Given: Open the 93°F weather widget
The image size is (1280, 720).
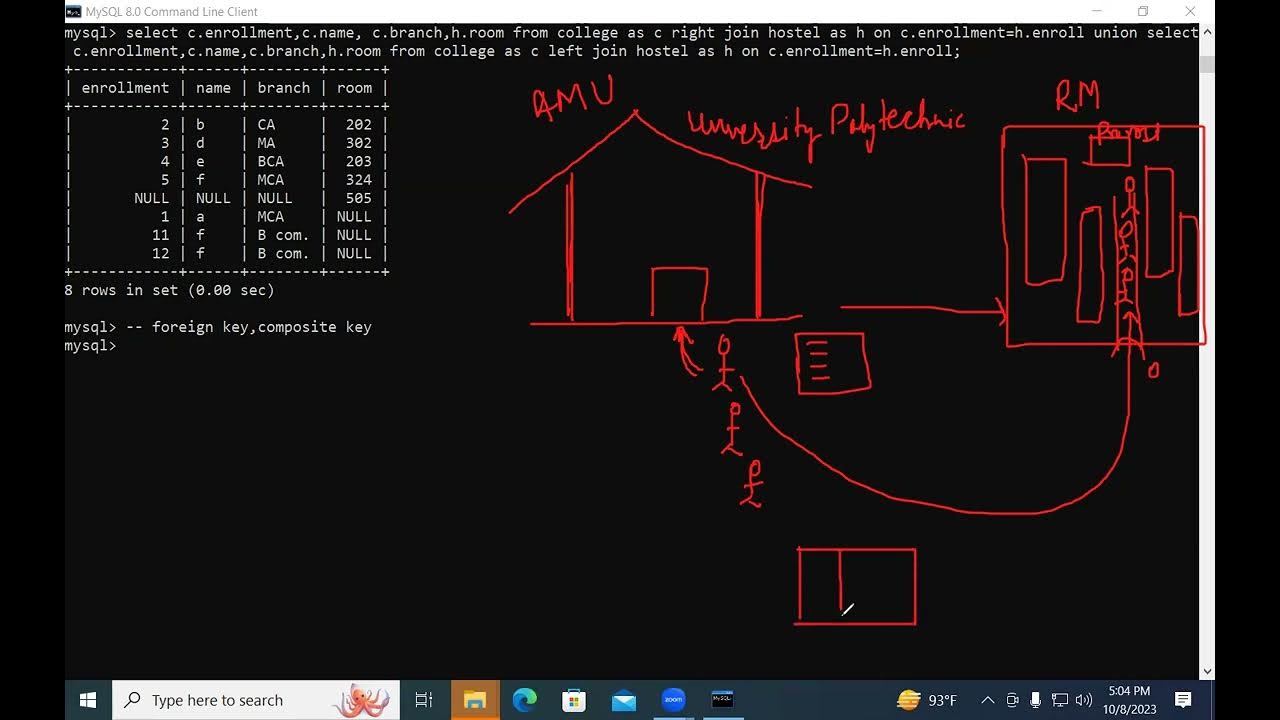Looking at the screenshot, I should pos(927,700).
